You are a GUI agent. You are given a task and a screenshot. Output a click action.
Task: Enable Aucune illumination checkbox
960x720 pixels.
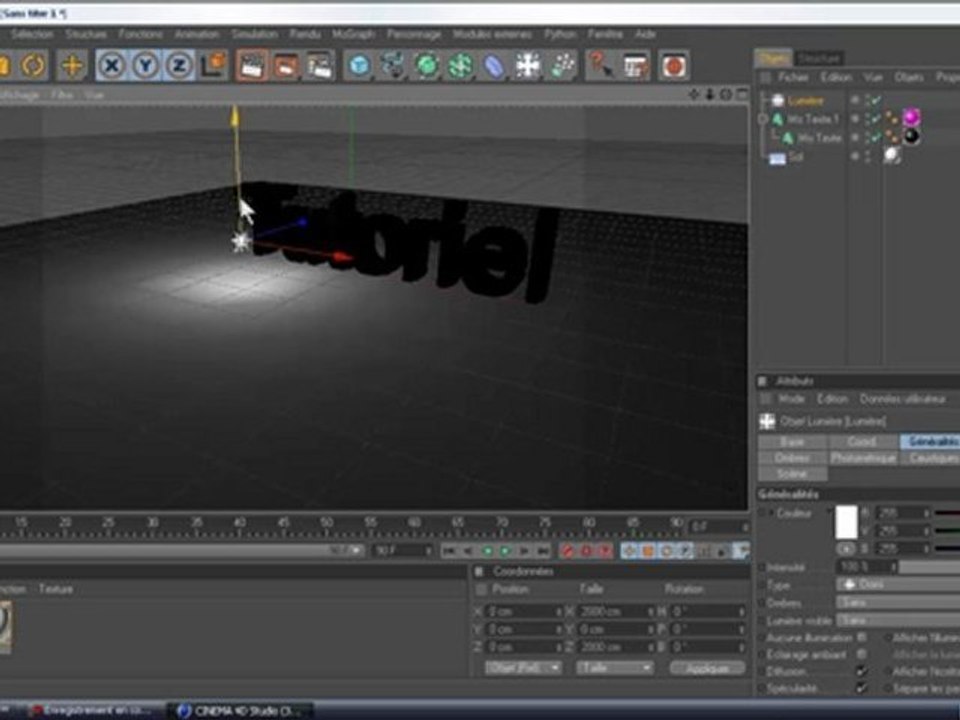[x=862, y=638]
